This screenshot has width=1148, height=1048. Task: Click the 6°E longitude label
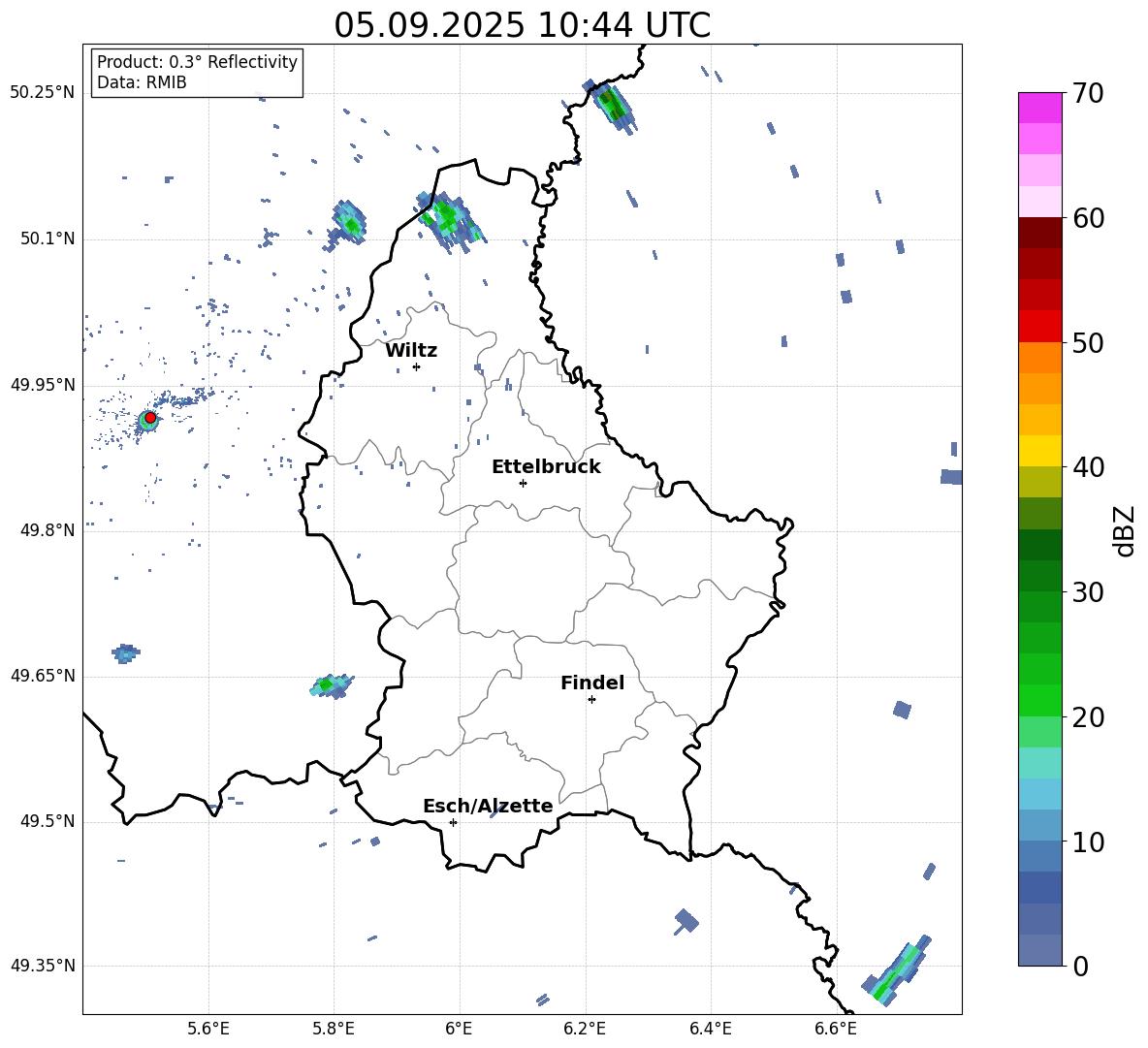click(459, 1029)
